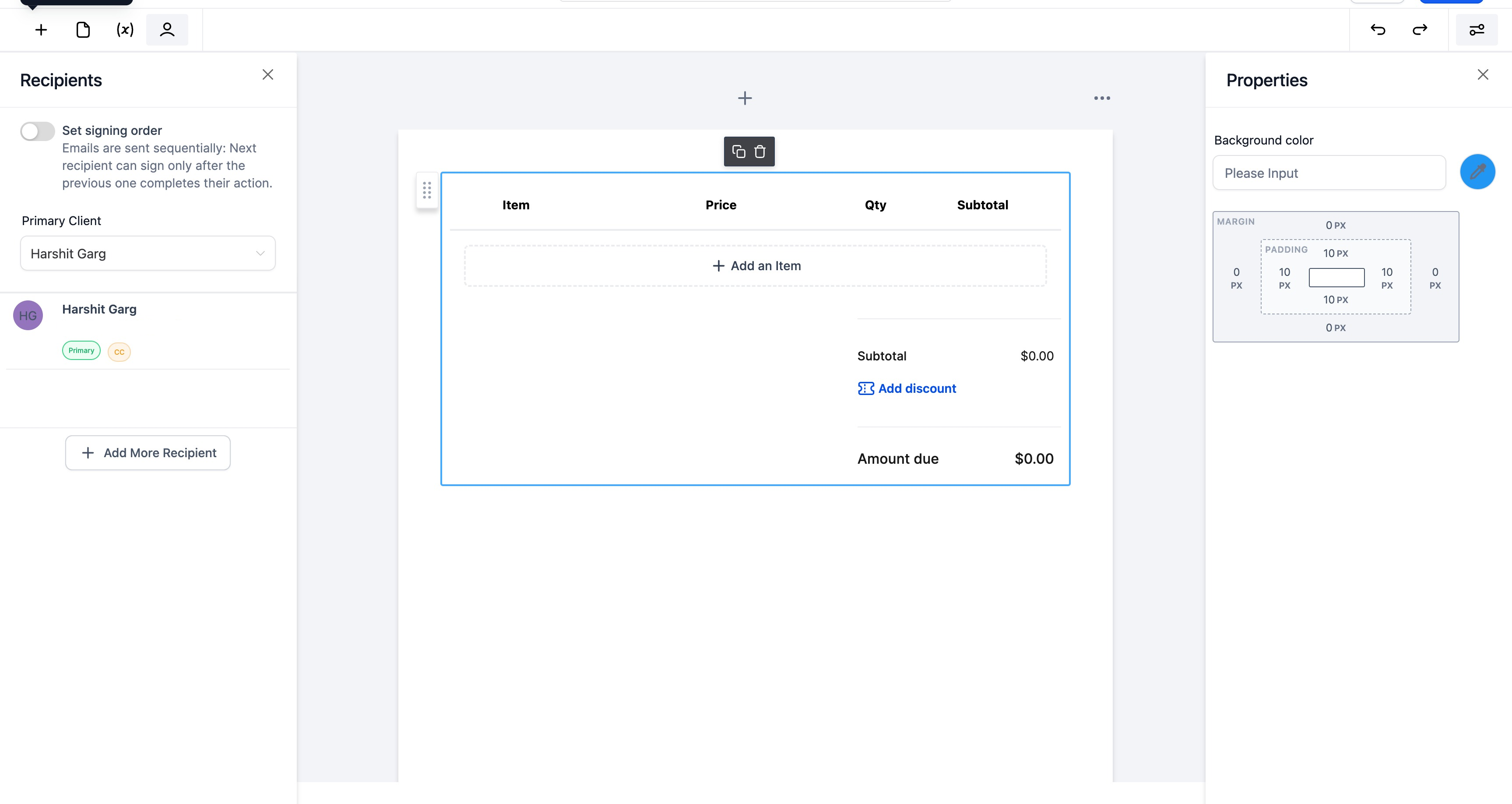
Task: Click the discount ticket icon
Action: (866, 389)
